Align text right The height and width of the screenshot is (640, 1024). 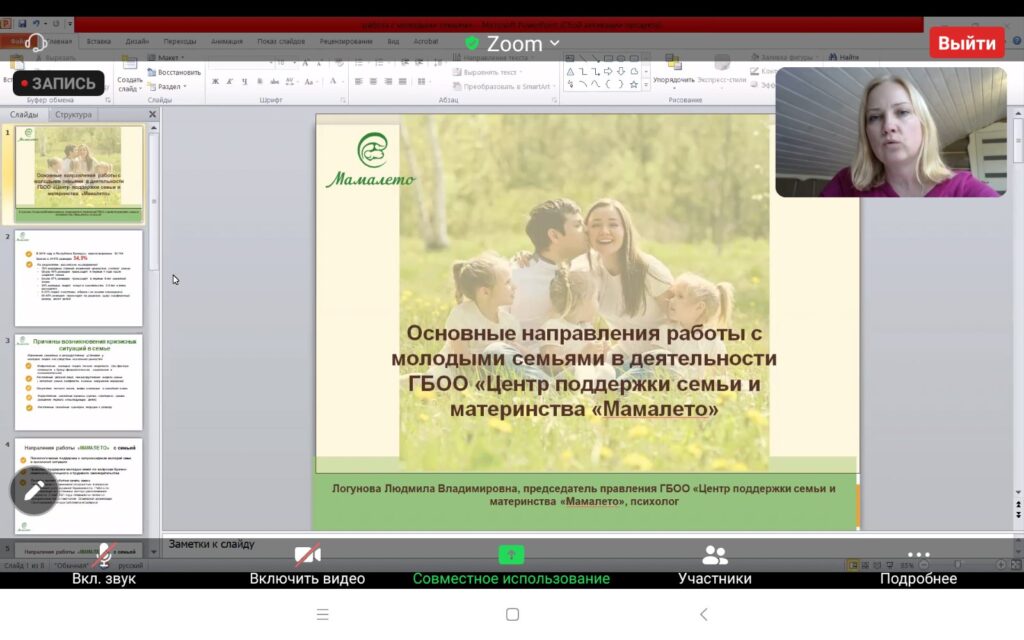[388, 82]
